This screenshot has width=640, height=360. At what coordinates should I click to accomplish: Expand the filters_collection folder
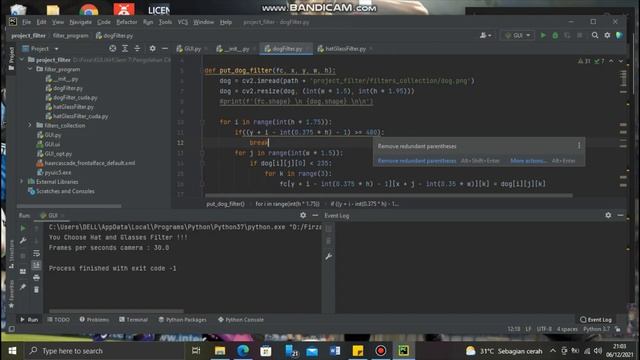pyautogui.click(x=30, y=125)
